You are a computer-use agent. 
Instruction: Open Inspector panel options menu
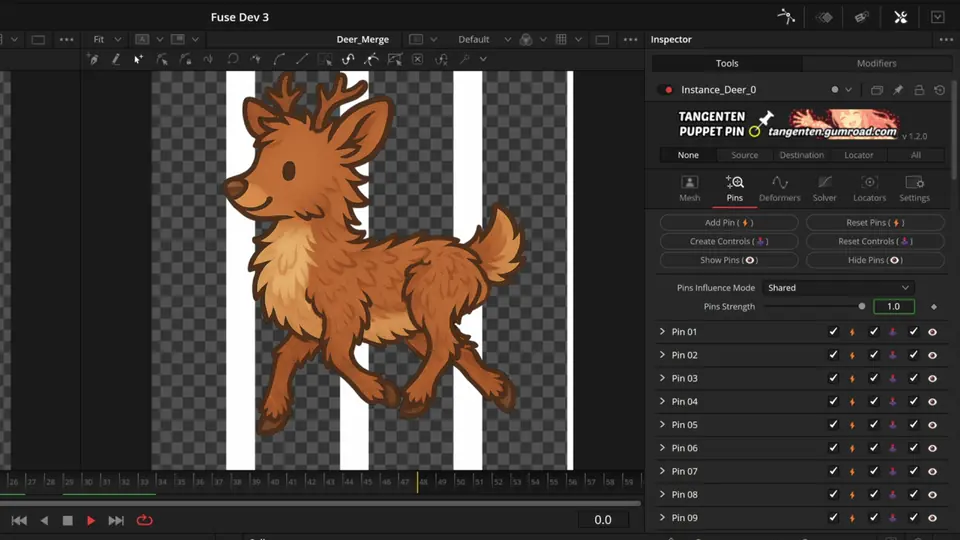946,39
